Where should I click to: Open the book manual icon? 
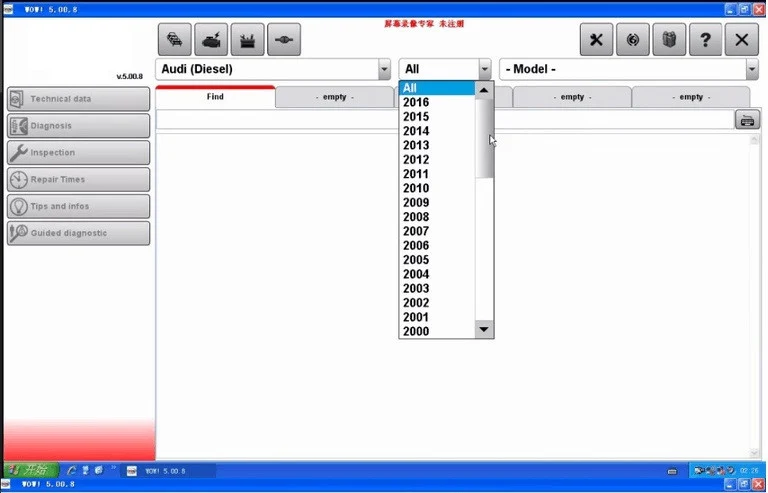coord(669,39)
